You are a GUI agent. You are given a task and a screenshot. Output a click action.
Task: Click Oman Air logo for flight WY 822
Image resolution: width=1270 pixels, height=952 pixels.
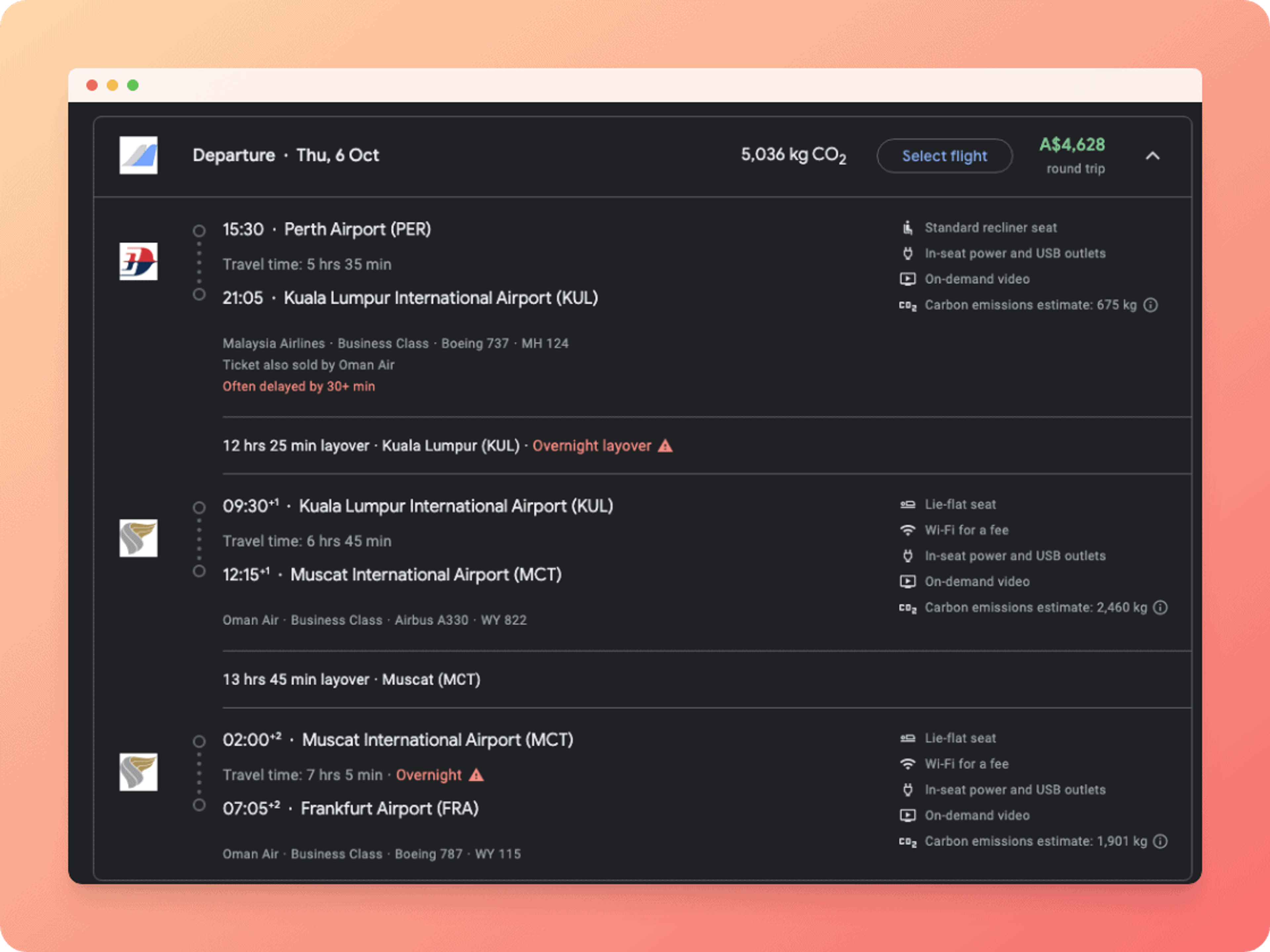coord(138,538)
